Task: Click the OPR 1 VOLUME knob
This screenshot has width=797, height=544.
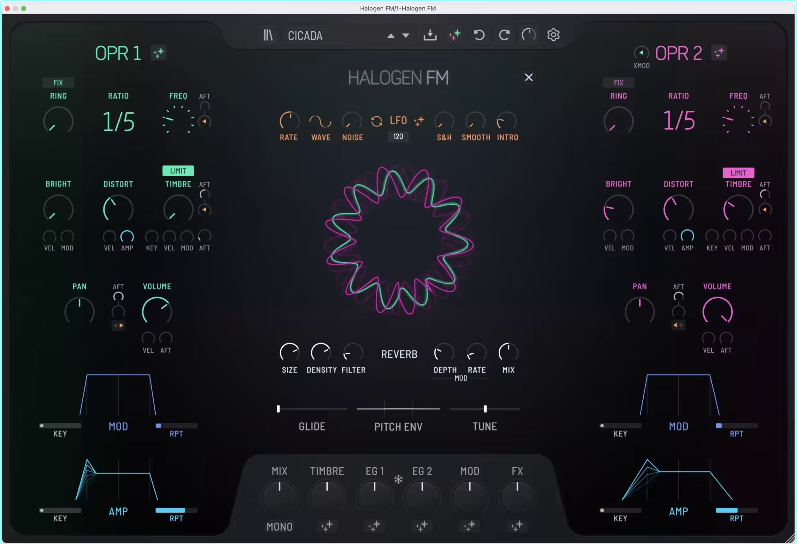Action: pos(157,311)
